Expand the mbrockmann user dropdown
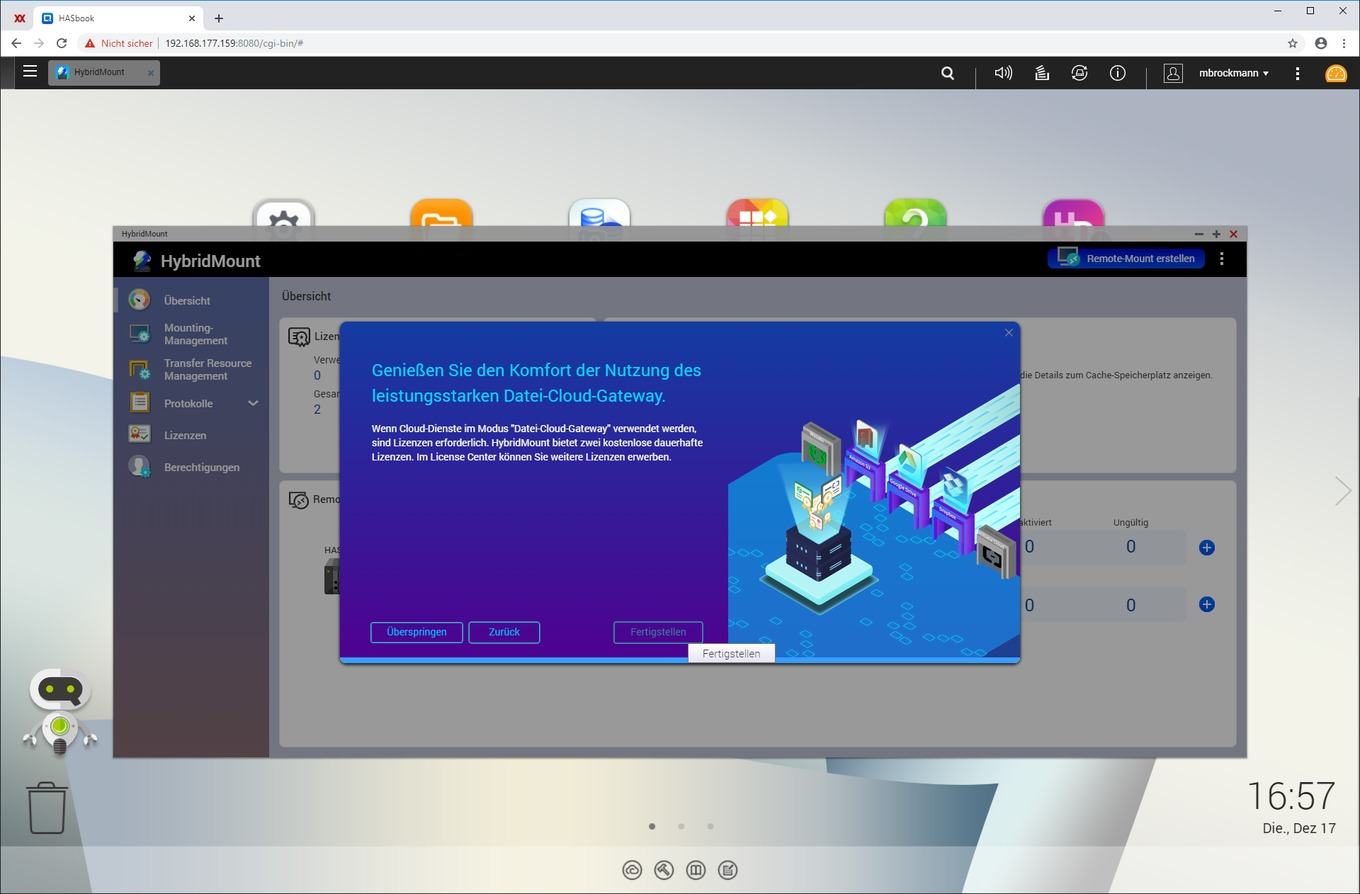Image resolution: width=1360 pixels, height=894 pixels. click(1234, 73)
